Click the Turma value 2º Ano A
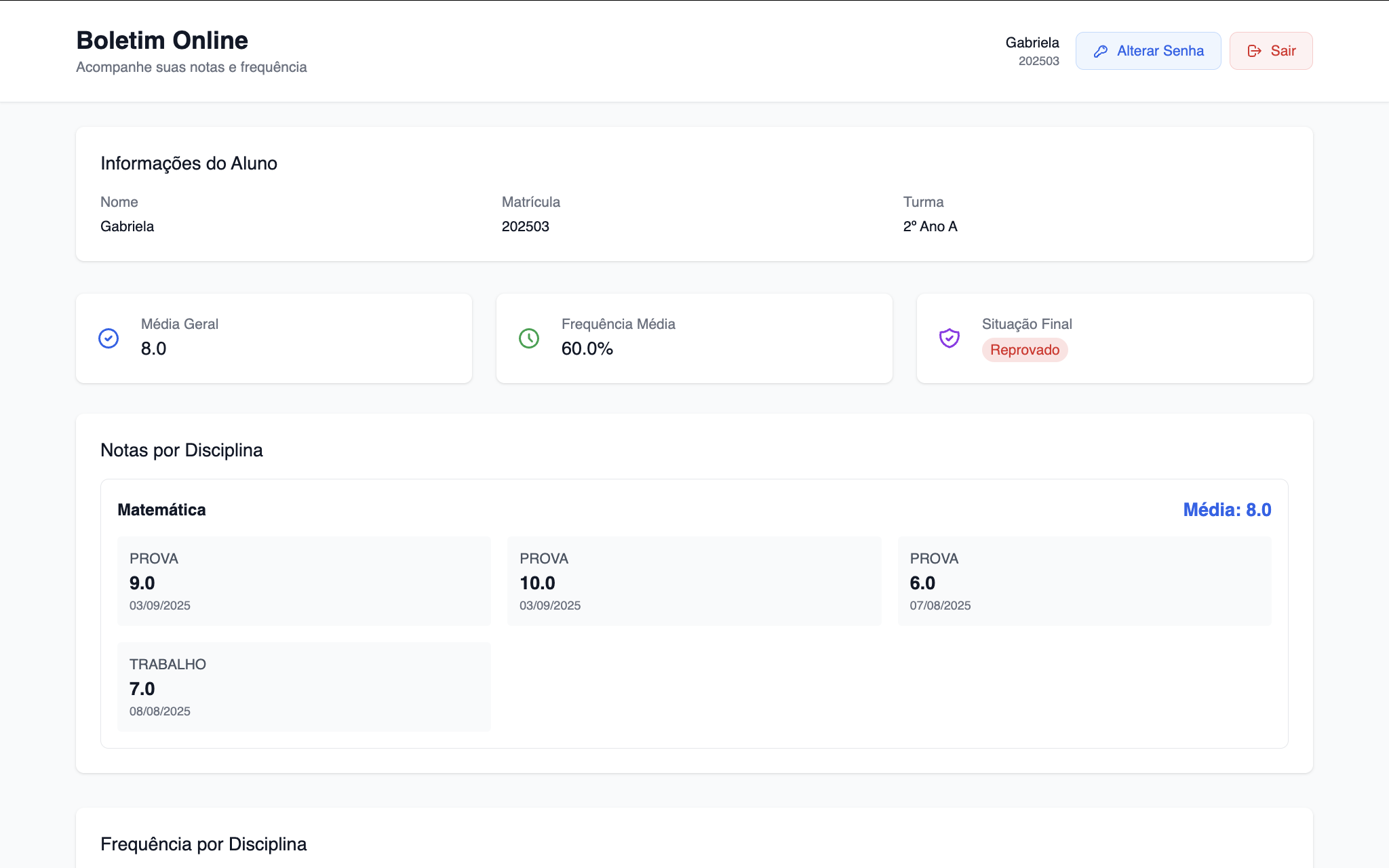 tap(930, 226)
